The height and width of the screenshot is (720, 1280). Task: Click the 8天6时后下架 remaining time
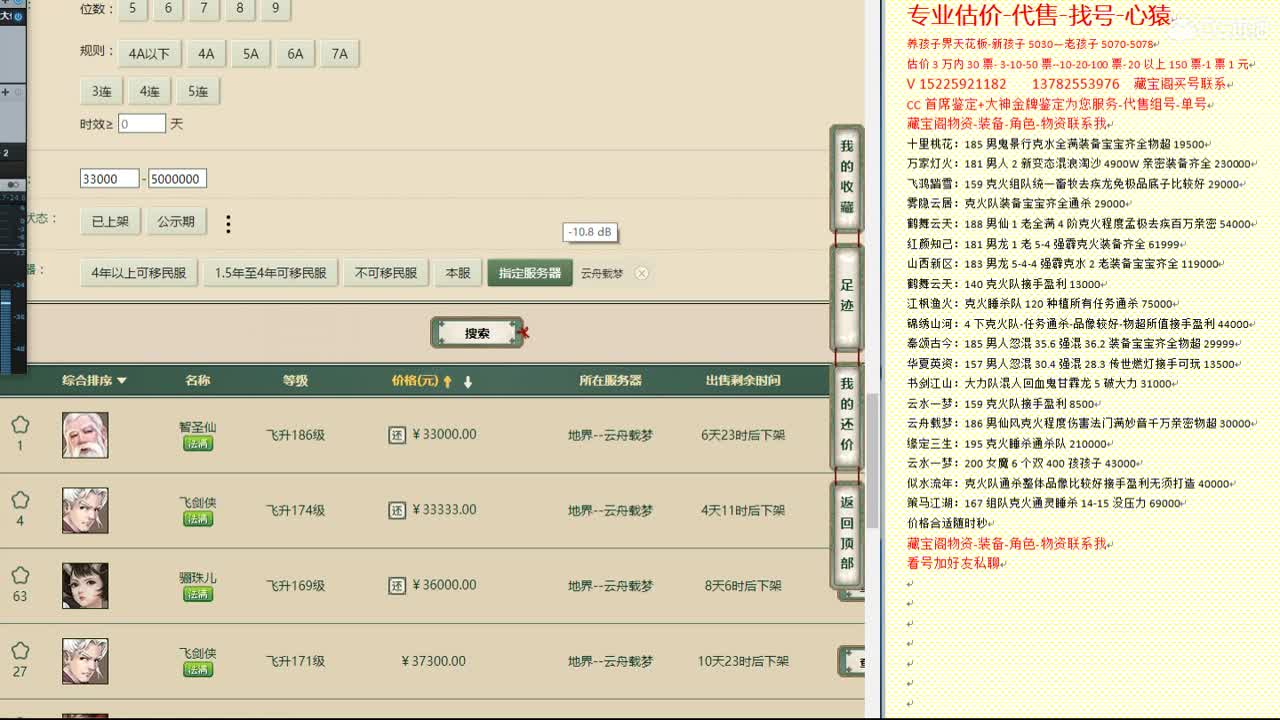click(x=743, y=586)
